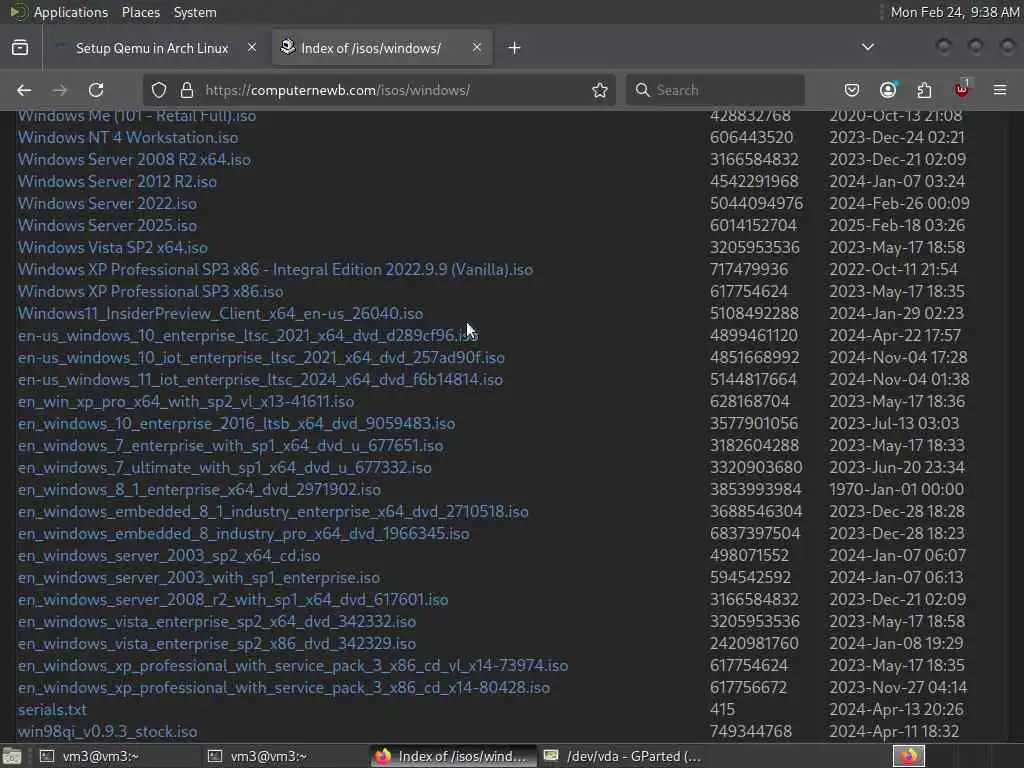This screenshot has height=768, width=1024.
Task: Download en_windows_8_1_enterprise_x64 iso
Action: coord(199,490)
